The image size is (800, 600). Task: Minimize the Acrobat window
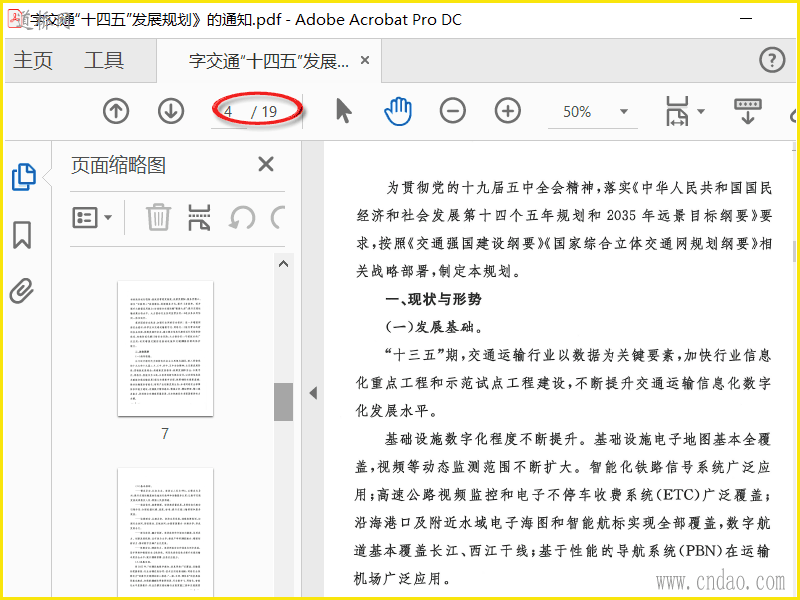click(746, 19)
